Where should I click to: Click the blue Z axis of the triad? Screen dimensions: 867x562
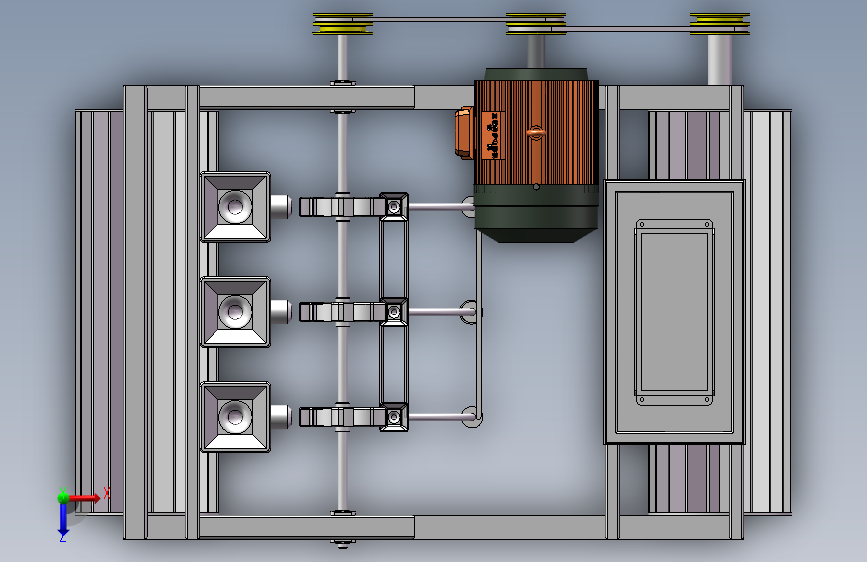pyautogui.click(x=62, y=519)
